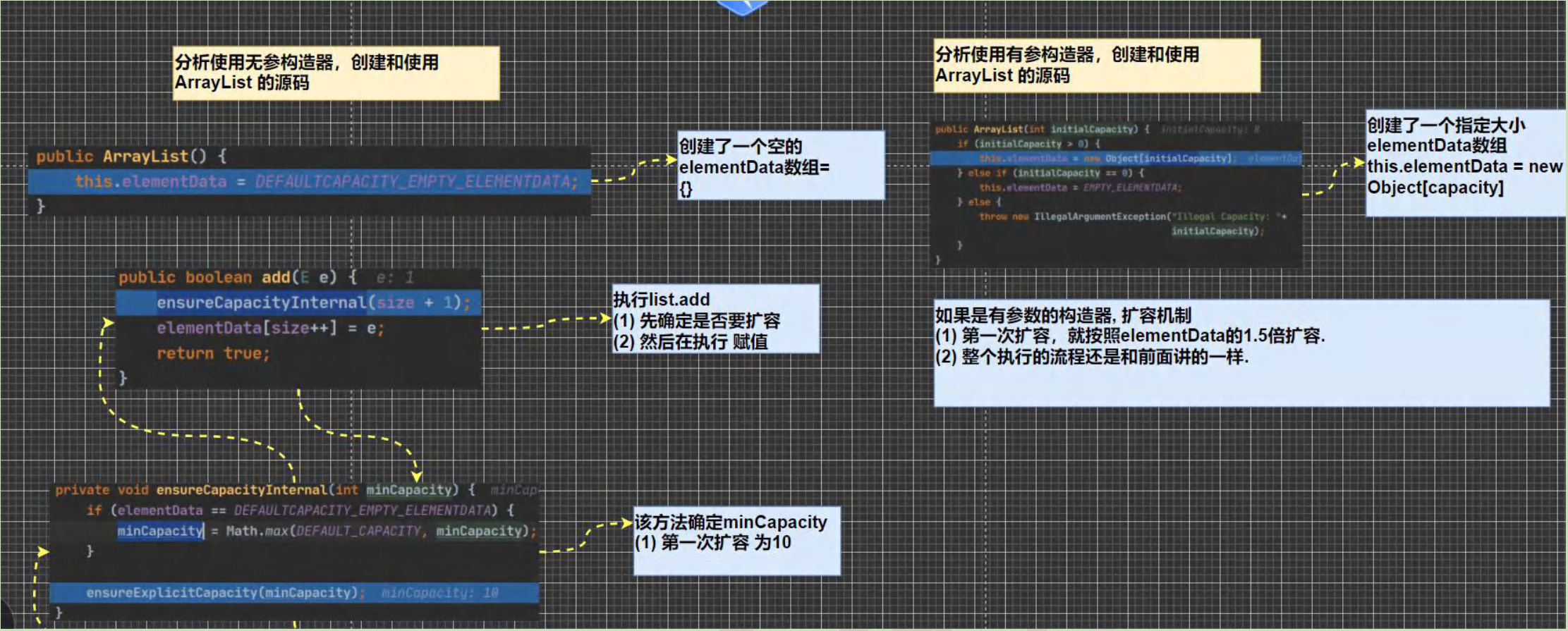Viewport: 1568px width, 631px height.
Task: Click the ArrayList(int initialCapacity) code snippet
Action: [1116, 194]
